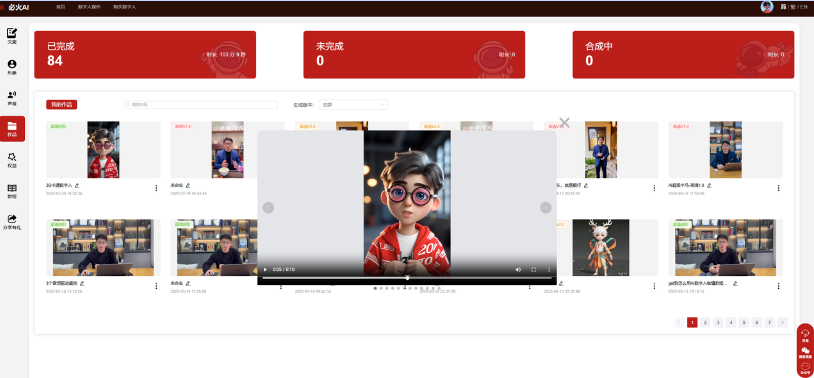Open three-dot menu of gpt我怎么写AI数字人 card
Image resolution: width=814 pixels, height=378 pixels.
(x=778, y=286)
